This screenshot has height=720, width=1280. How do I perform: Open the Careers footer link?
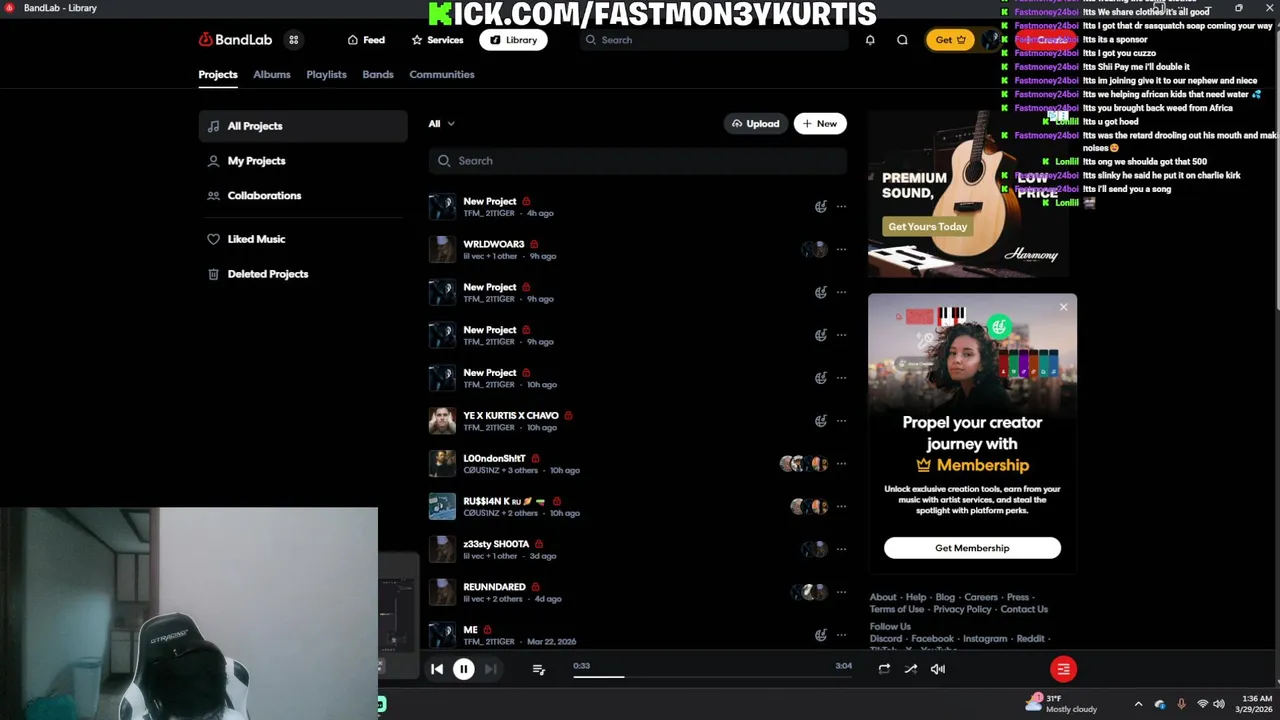pyautogui.click(x=981, y=597)
